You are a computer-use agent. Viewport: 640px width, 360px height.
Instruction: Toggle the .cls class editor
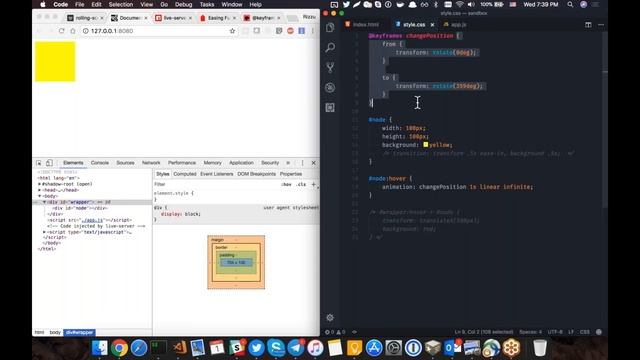pyautogui.click(x=301, y=184)
